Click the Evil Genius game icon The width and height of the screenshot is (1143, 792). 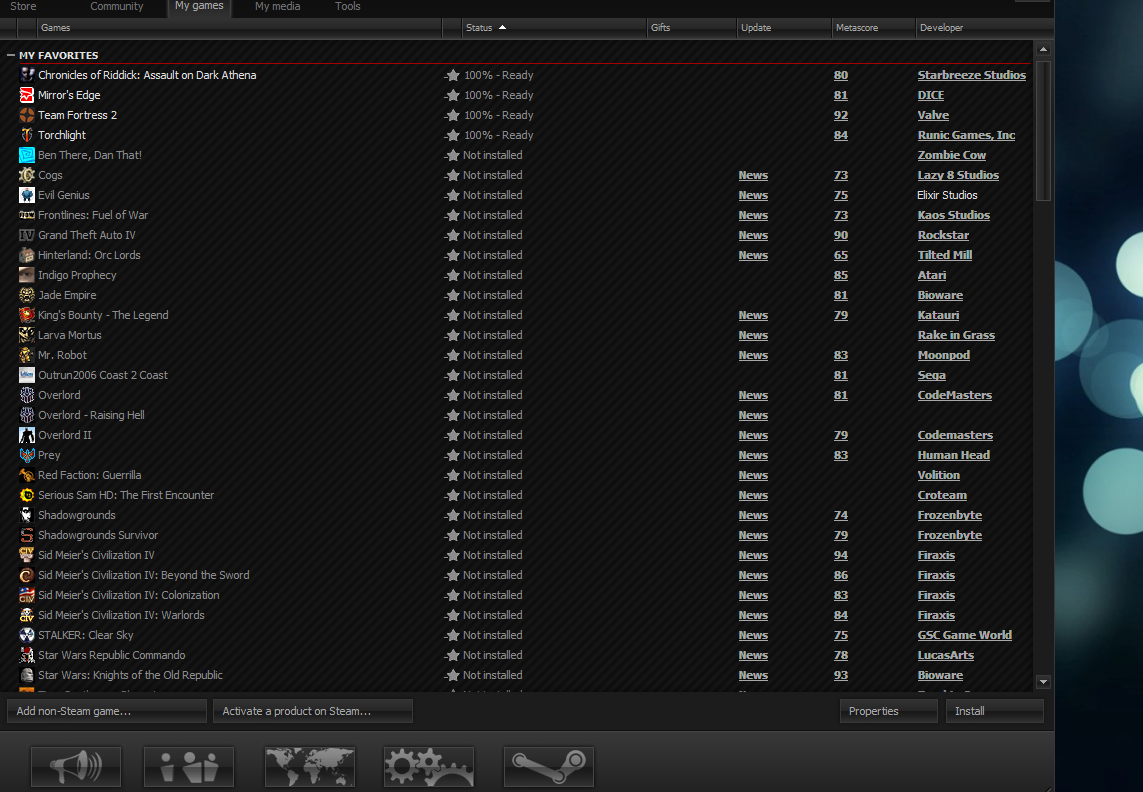point(27,195)
